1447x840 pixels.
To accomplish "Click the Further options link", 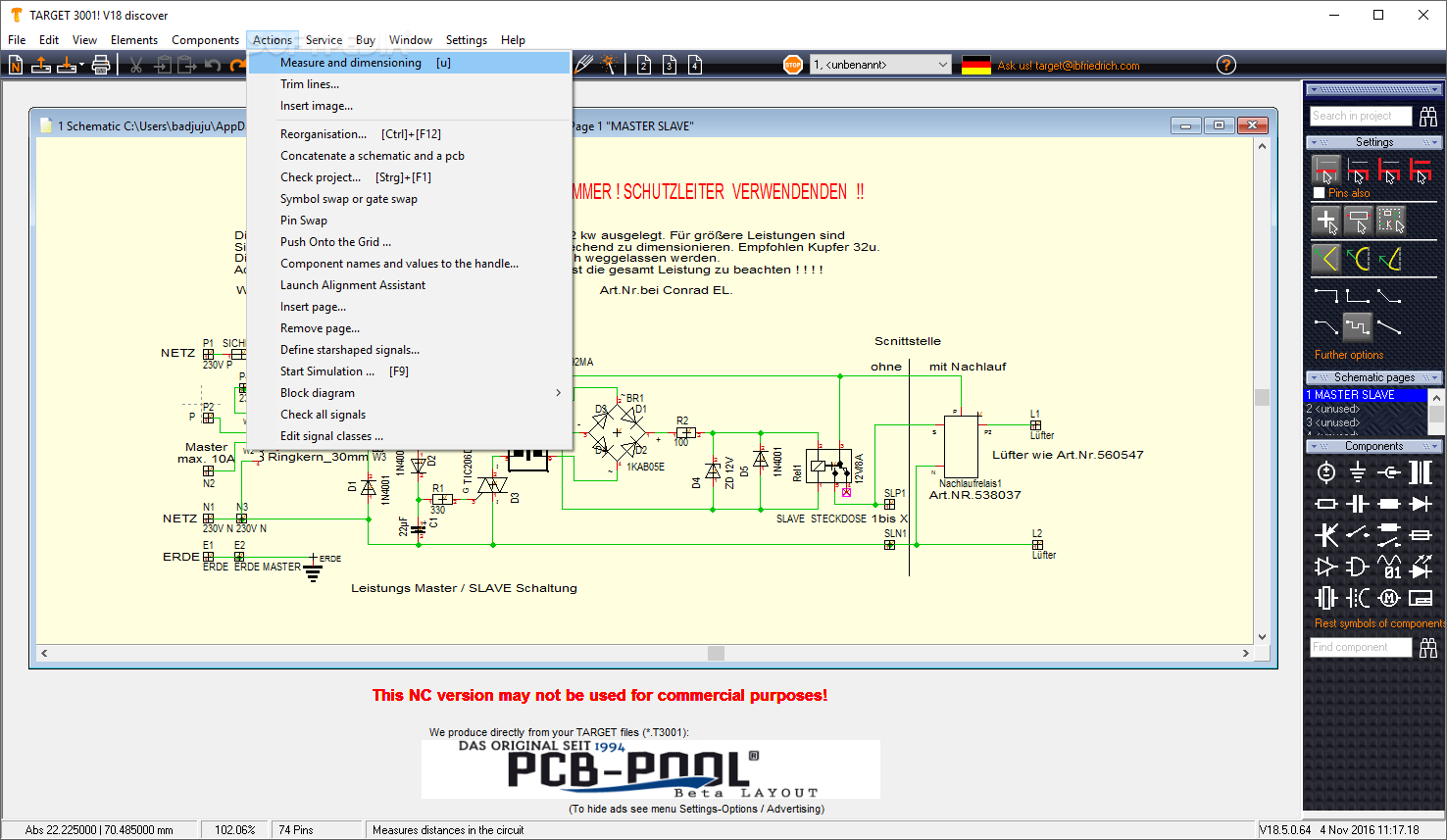I will (x=1349, y=355).
